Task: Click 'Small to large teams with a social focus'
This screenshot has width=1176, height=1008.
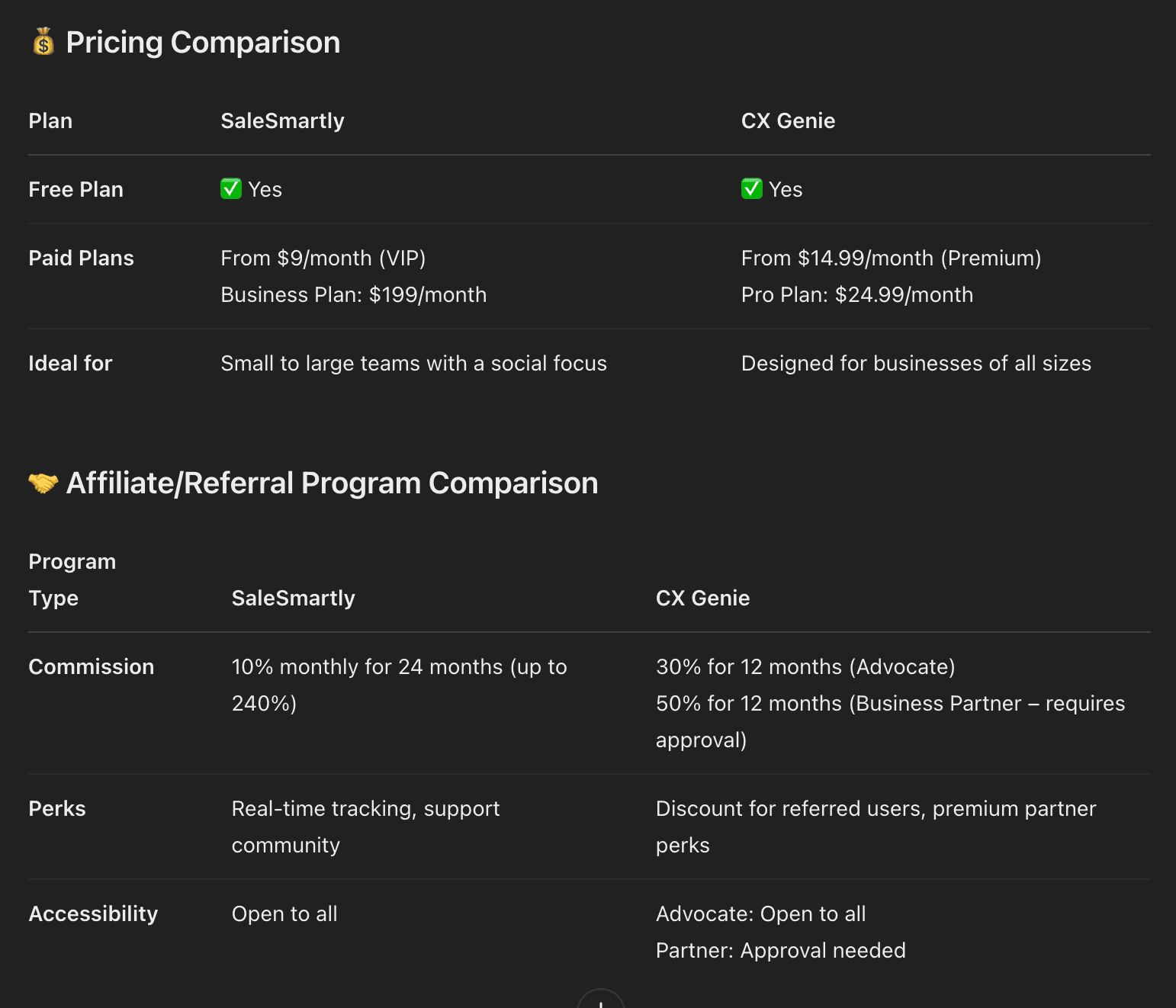Action: (413, 363)
